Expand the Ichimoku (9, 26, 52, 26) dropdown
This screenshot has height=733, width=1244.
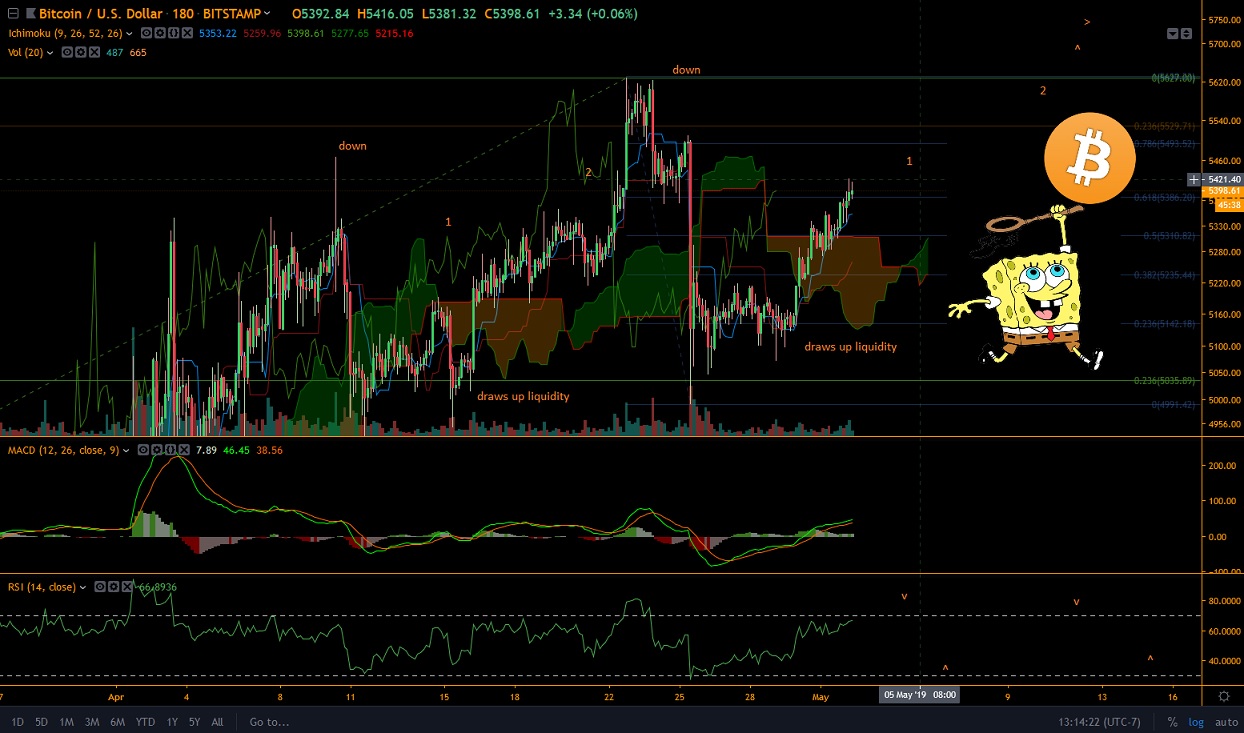[130, 33]
